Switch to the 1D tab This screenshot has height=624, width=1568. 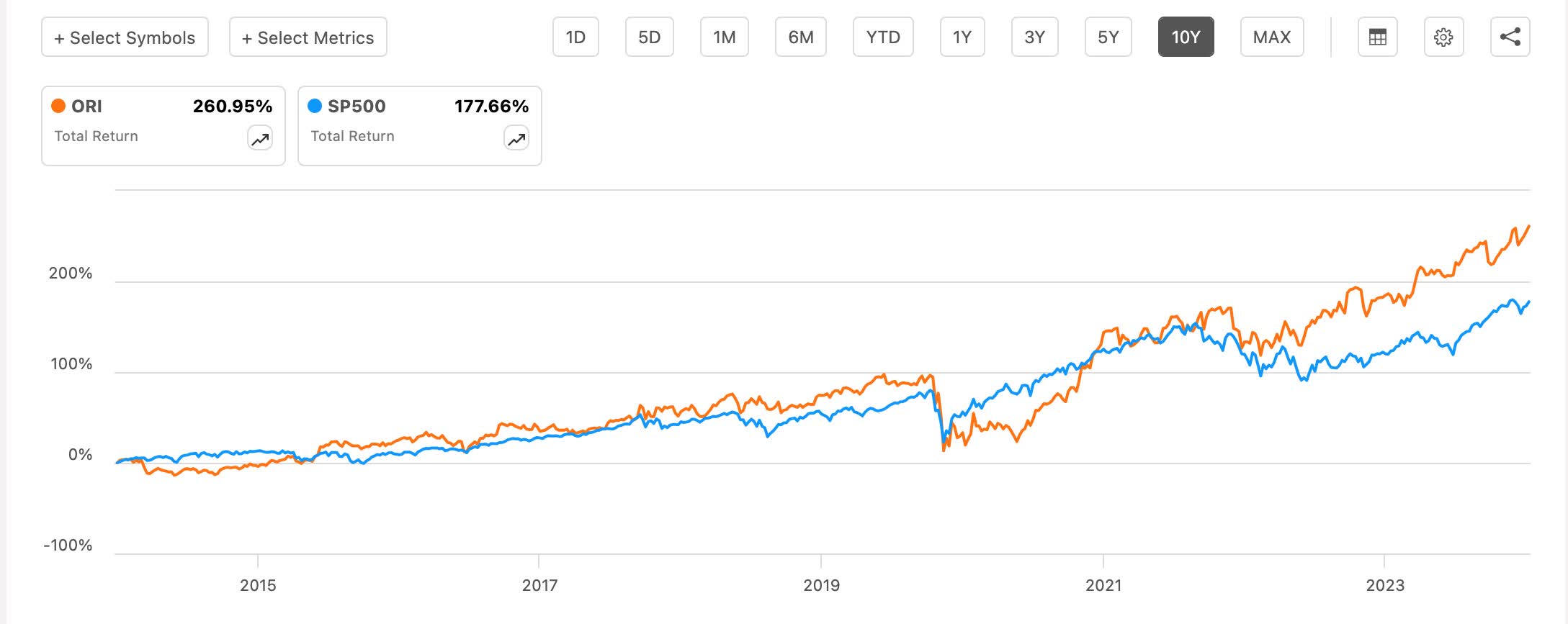click(576, 37)
